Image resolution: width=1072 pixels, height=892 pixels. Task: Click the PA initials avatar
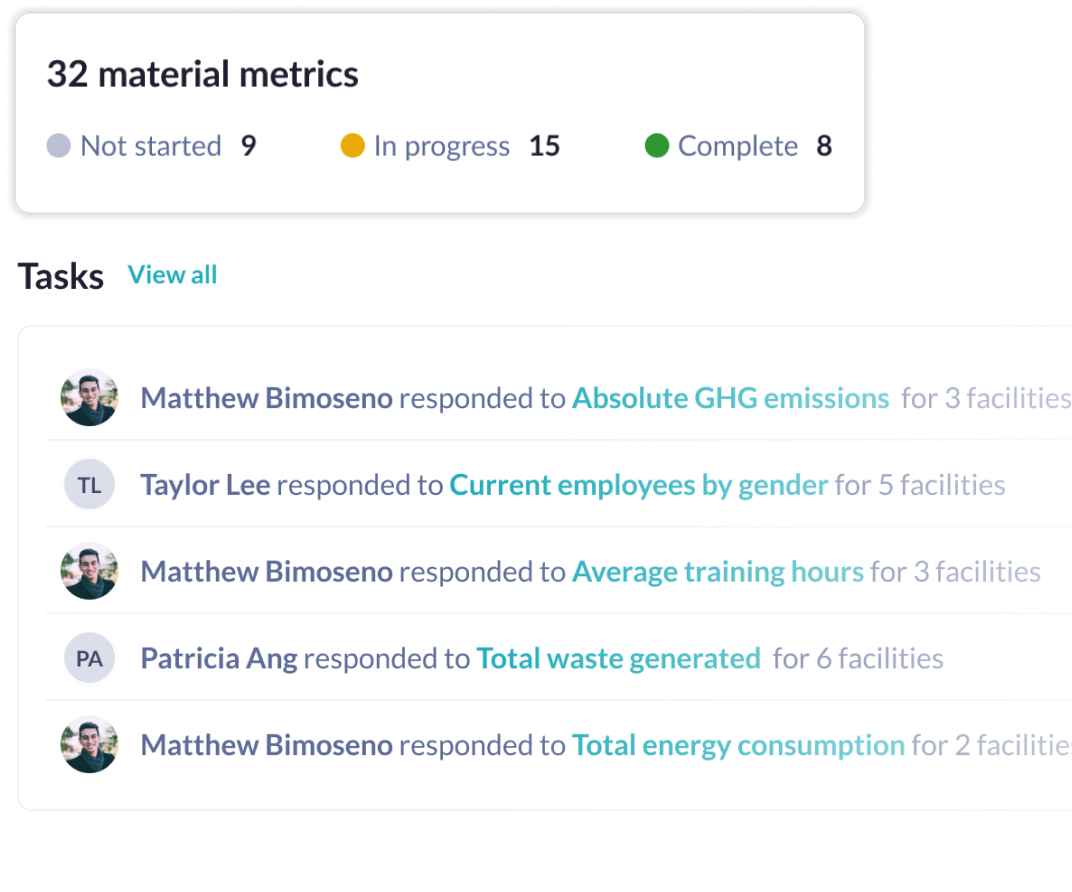89,658
